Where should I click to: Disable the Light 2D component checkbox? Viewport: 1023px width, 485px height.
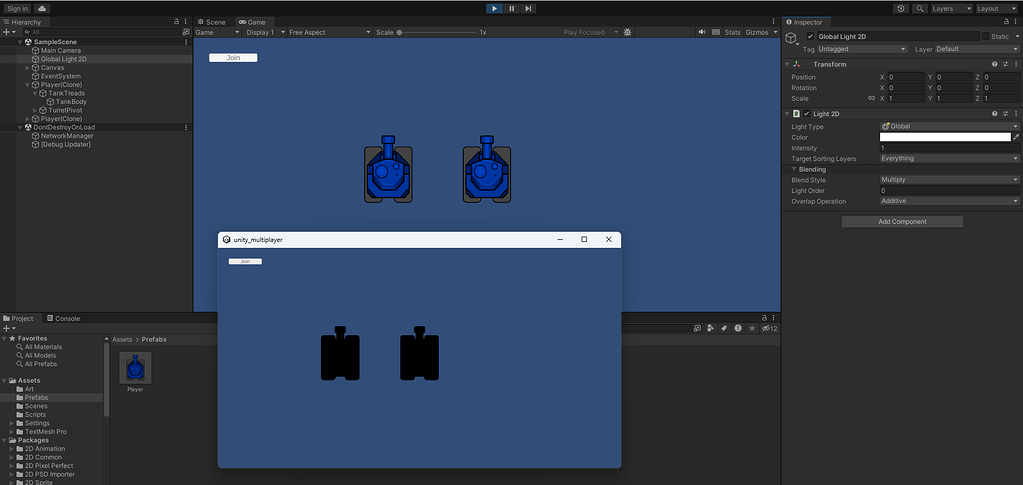[806, 114]
